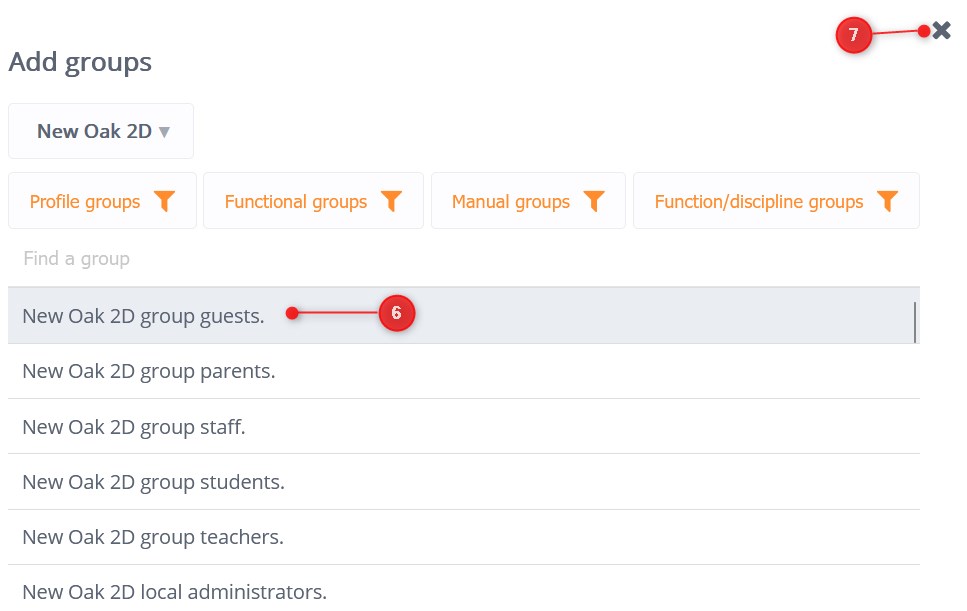Select New Oak 2D local administrators
This screenshot has height=611, width=967.
[x=174, y=591]
